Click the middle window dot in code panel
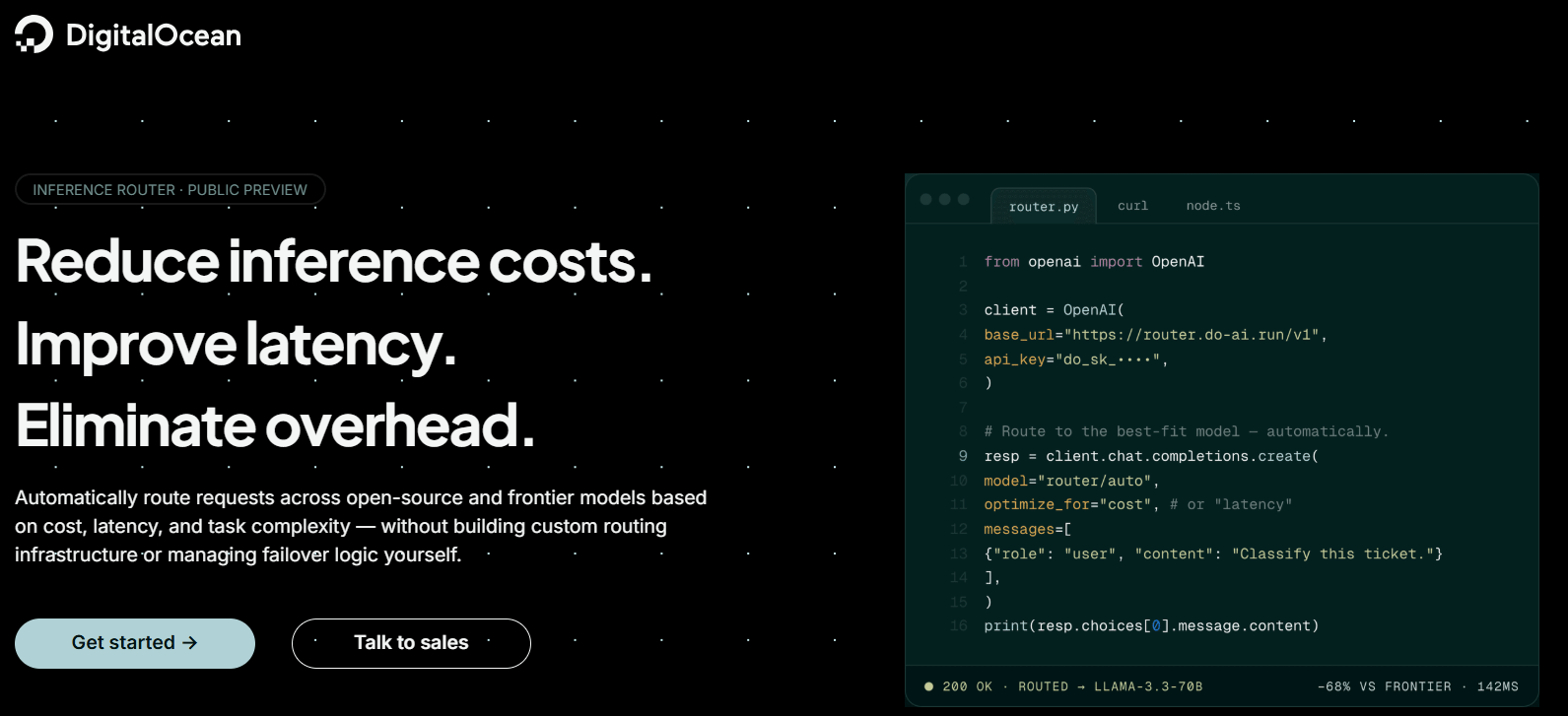The height and width of the screenshot is (716, 1568). 944,199
